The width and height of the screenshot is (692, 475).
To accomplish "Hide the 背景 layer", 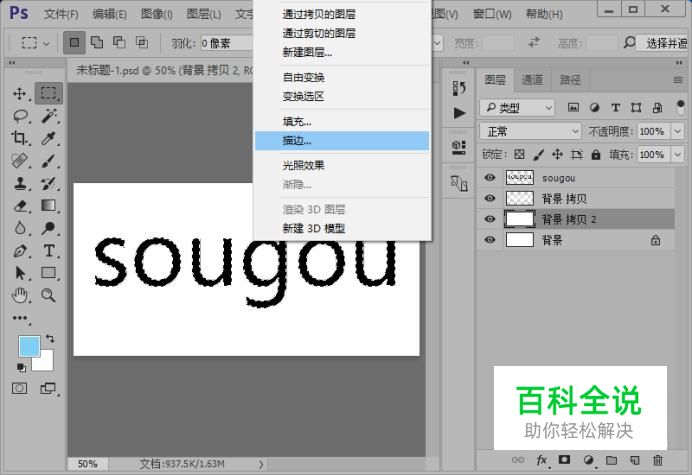I will point(489,240).
